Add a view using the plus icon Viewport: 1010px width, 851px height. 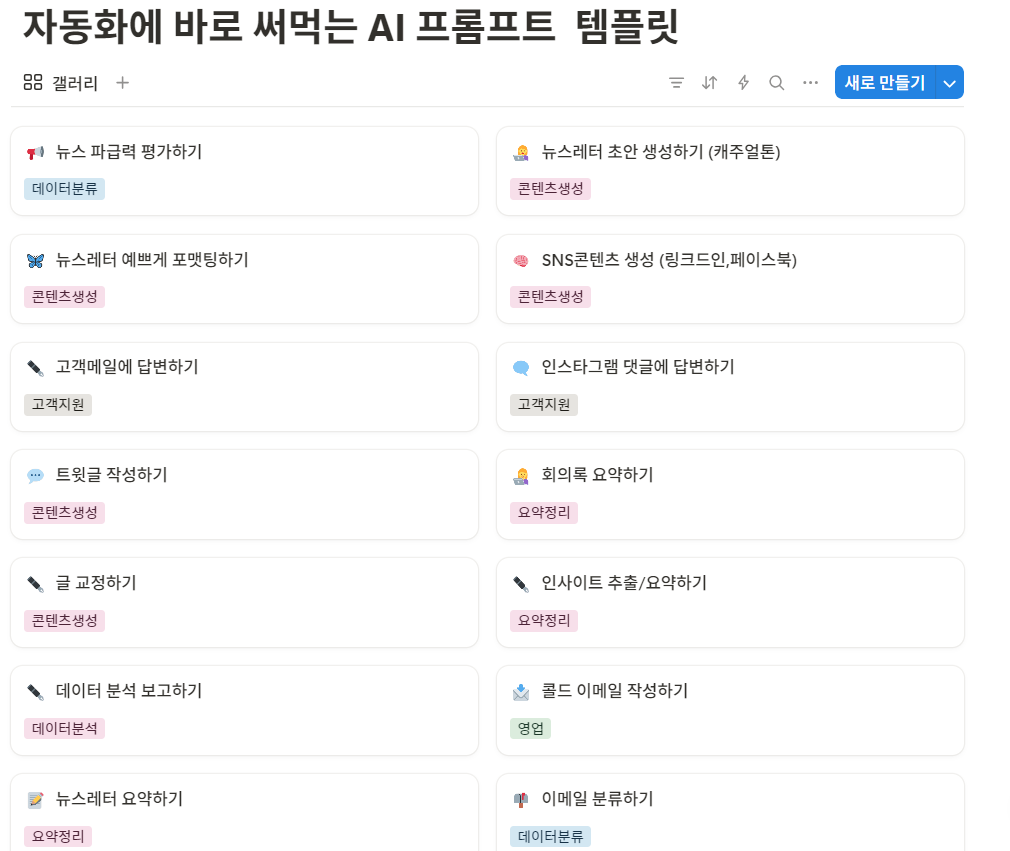(122, 82)
